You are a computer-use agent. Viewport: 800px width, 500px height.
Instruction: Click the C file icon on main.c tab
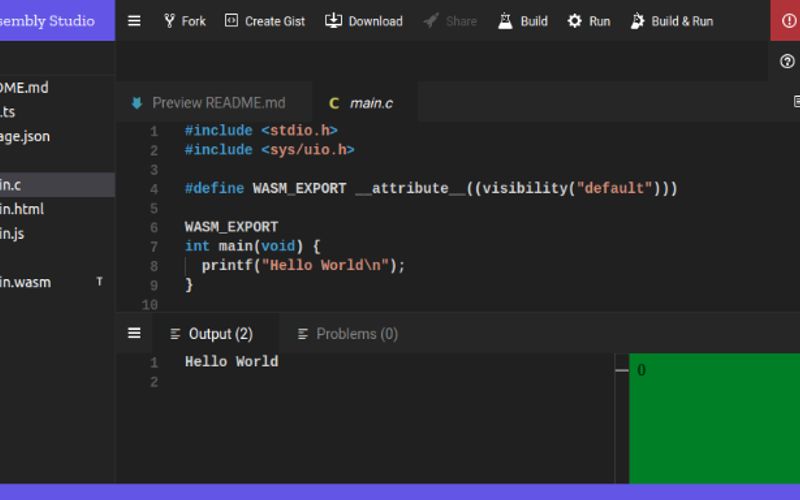(x=334, y=104)
